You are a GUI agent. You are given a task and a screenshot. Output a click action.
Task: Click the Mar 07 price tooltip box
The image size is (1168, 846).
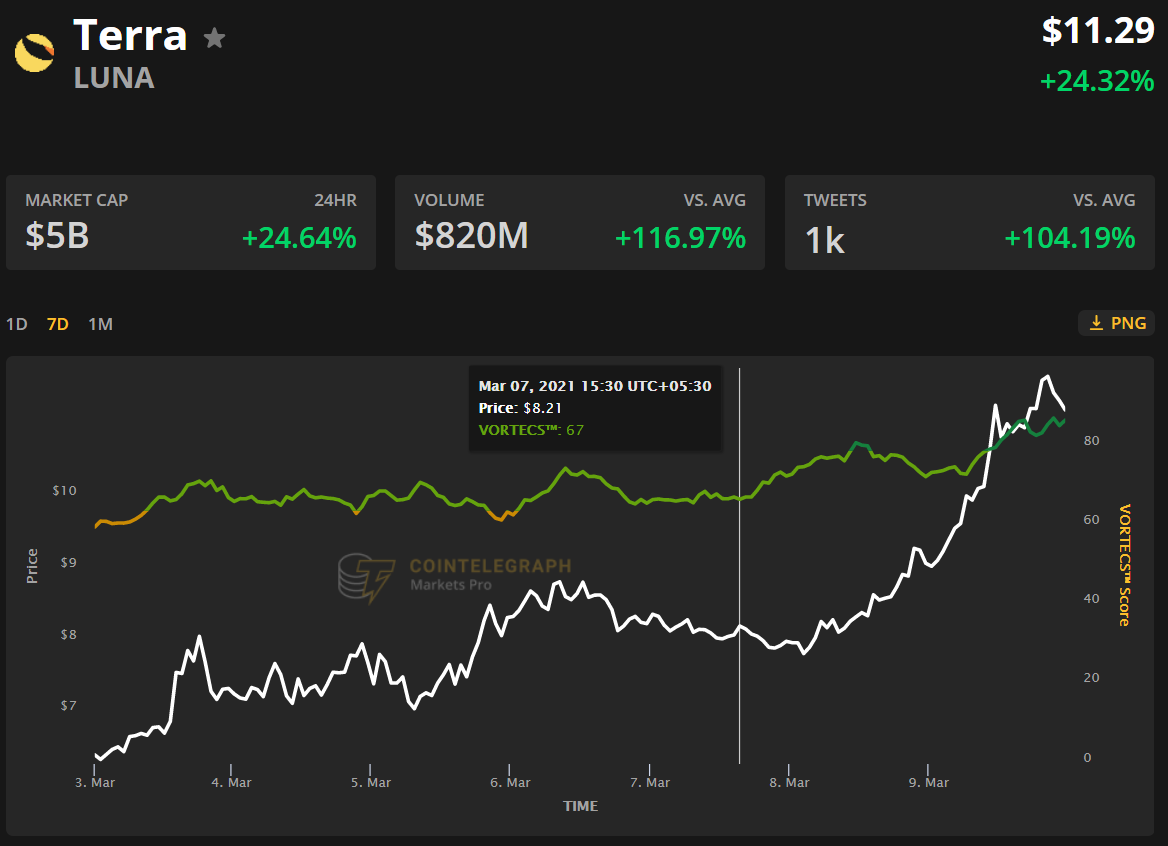595,408
